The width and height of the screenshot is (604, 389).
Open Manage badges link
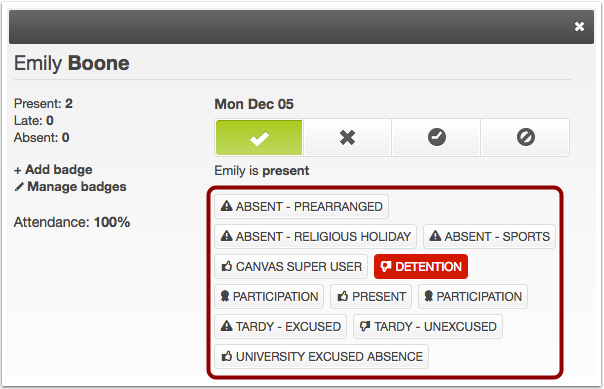click(x=70, y=187)
